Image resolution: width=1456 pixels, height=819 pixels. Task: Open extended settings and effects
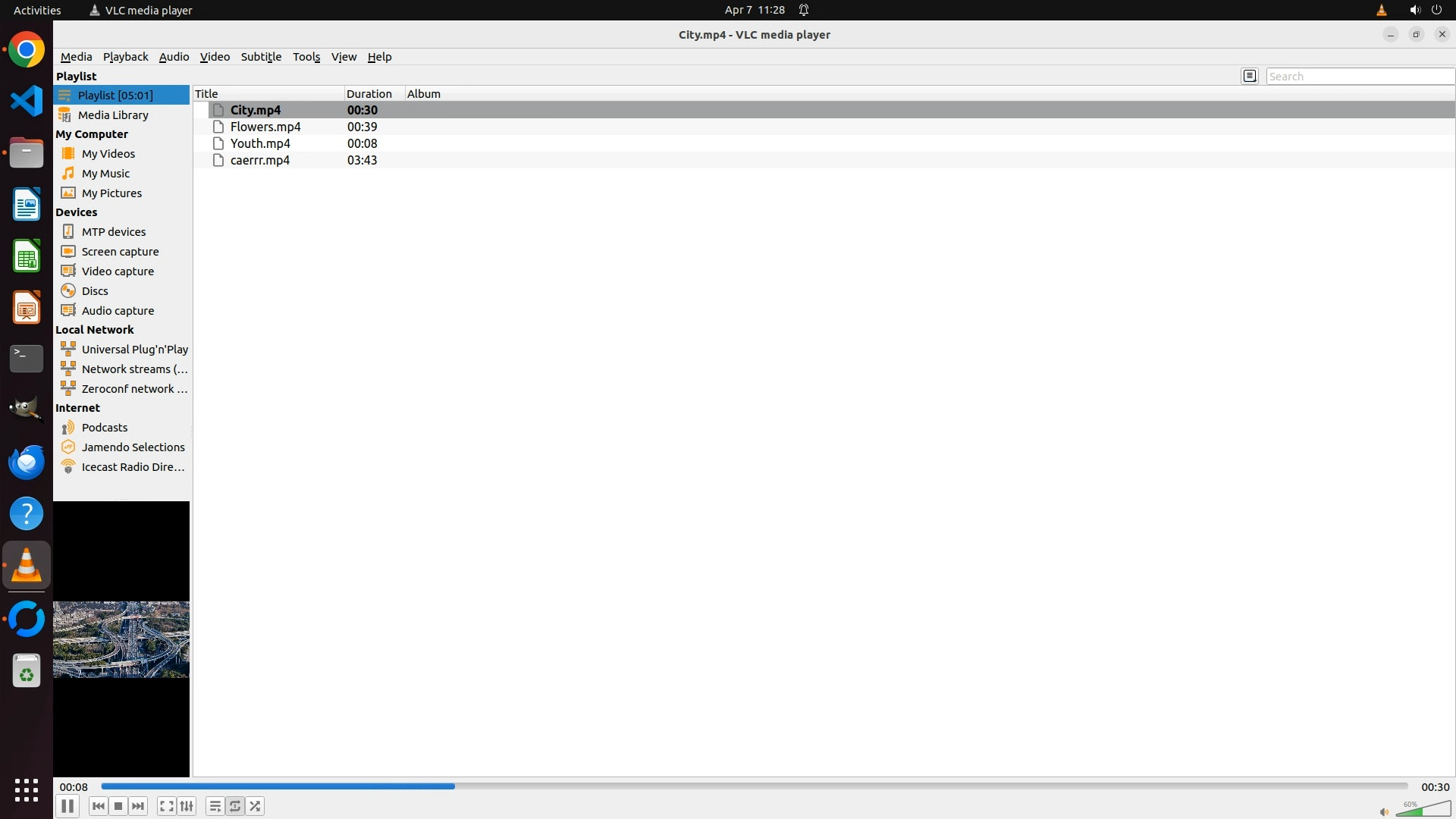tap(187, 806)
